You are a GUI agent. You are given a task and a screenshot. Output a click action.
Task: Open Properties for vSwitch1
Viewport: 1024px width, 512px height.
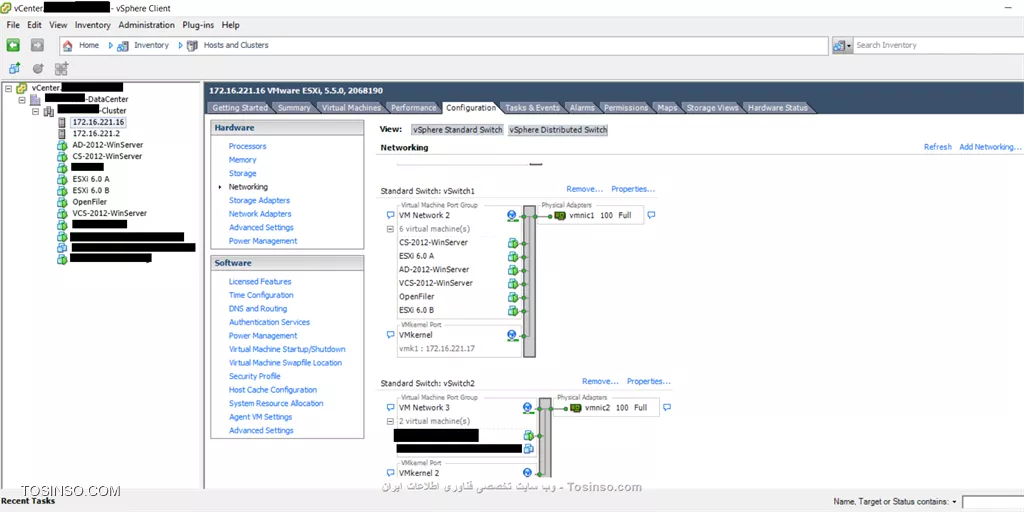tap(633, 189)
